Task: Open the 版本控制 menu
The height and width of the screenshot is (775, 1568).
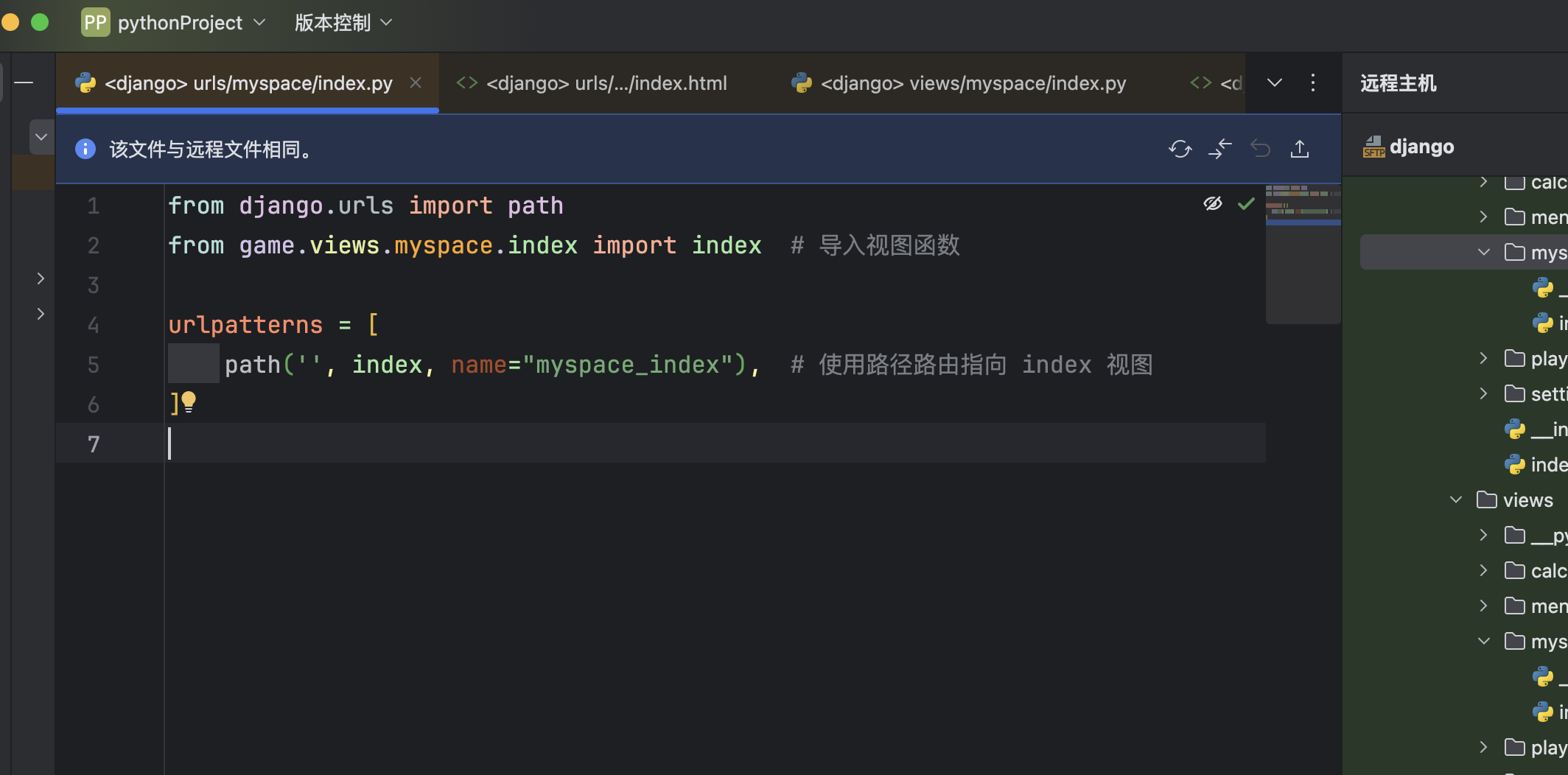Action: (x=343, y=23)
